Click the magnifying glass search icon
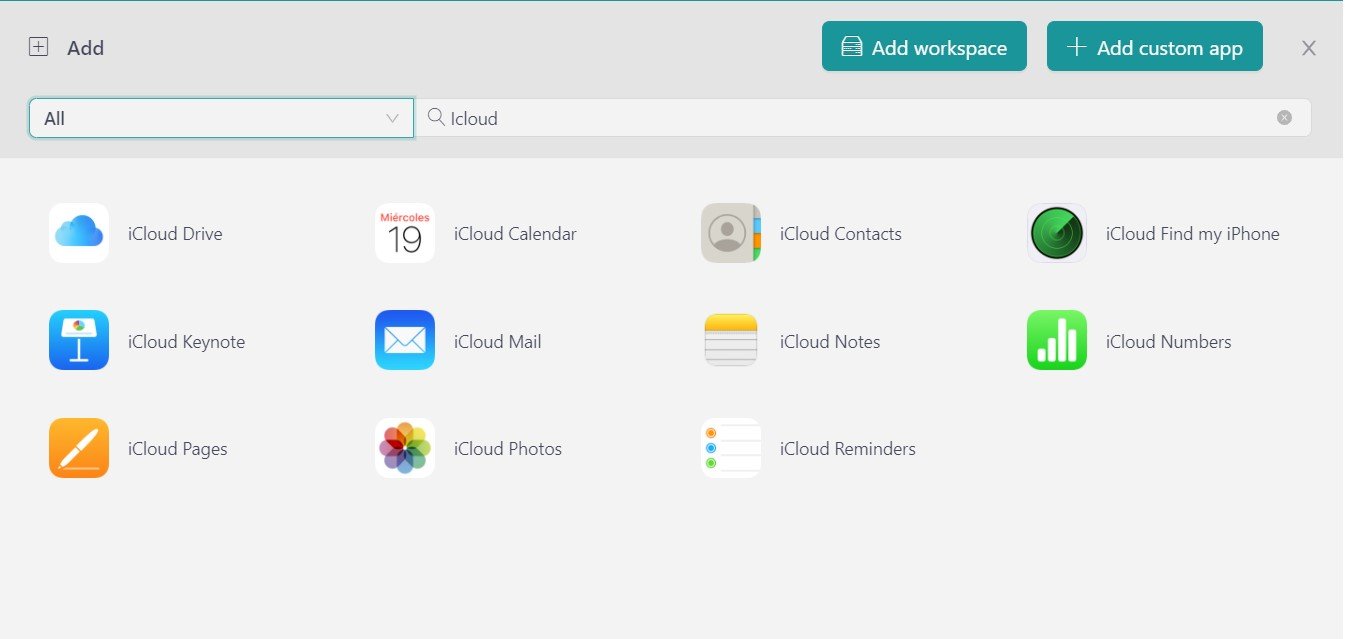The height and width of the screenshot is (639, 1345). [435, 117]
